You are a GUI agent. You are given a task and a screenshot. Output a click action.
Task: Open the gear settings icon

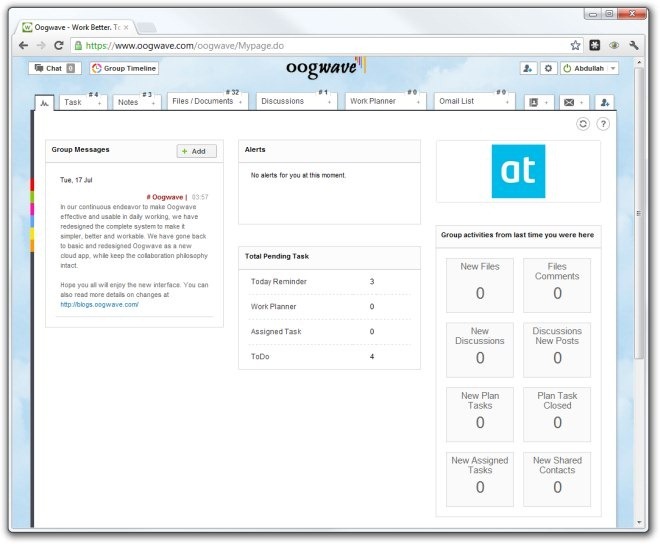click(x=548, y=68)
